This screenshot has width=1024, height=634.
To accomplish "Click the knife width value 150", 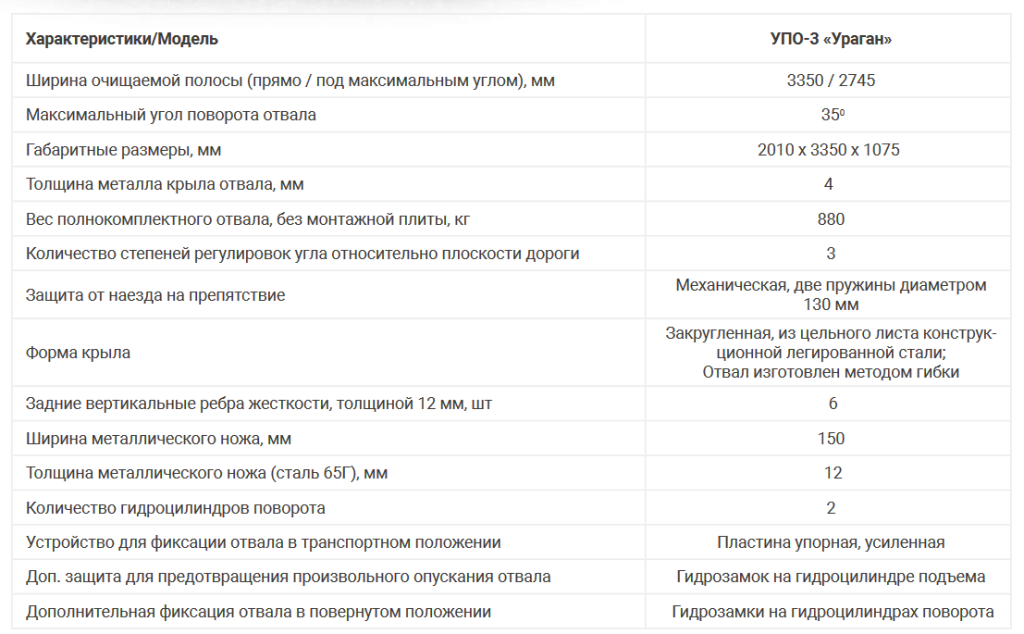I will tap(830, 438).
